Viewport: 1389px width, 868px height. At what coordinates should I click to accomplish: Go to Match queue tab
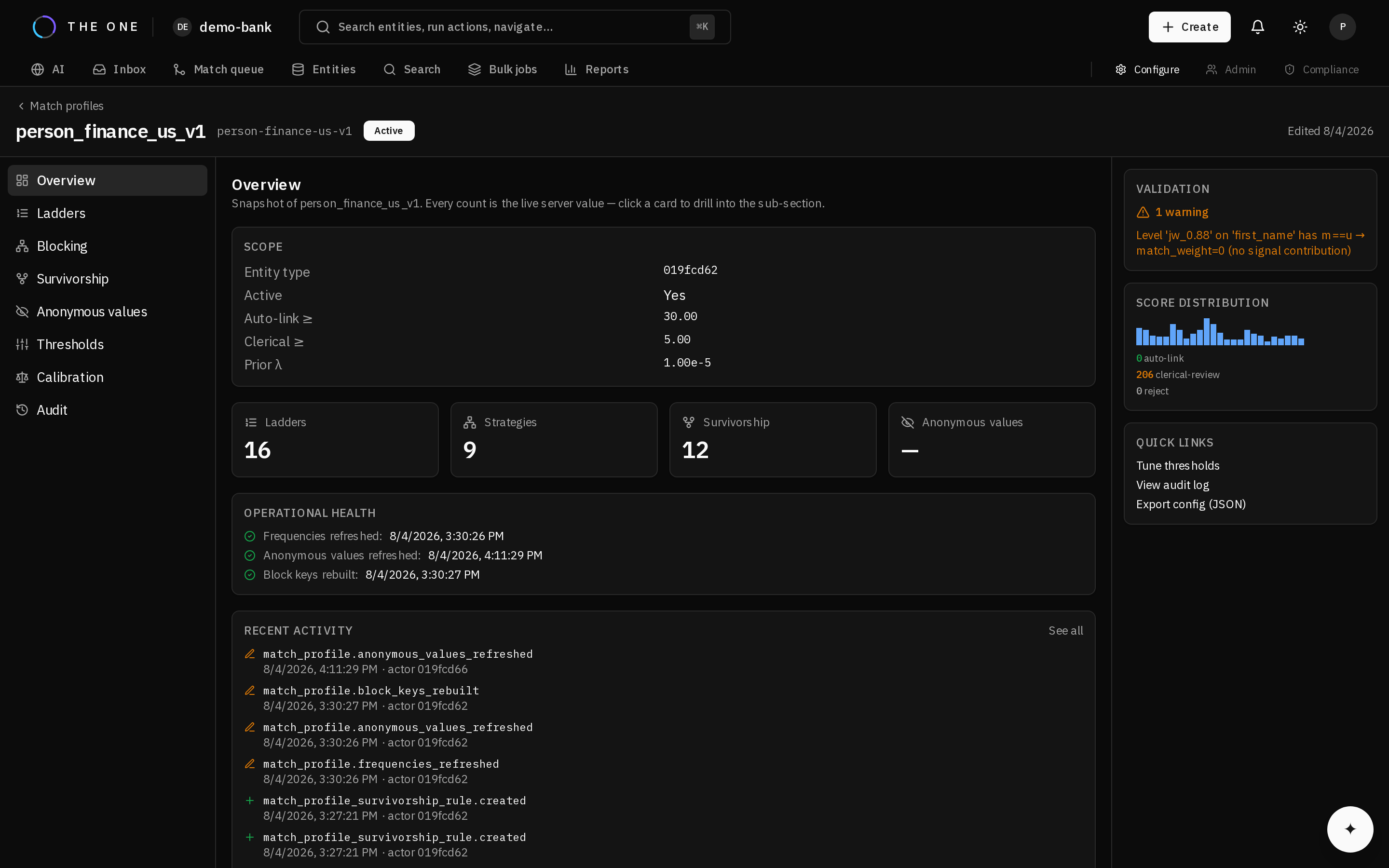click(218, 69)
